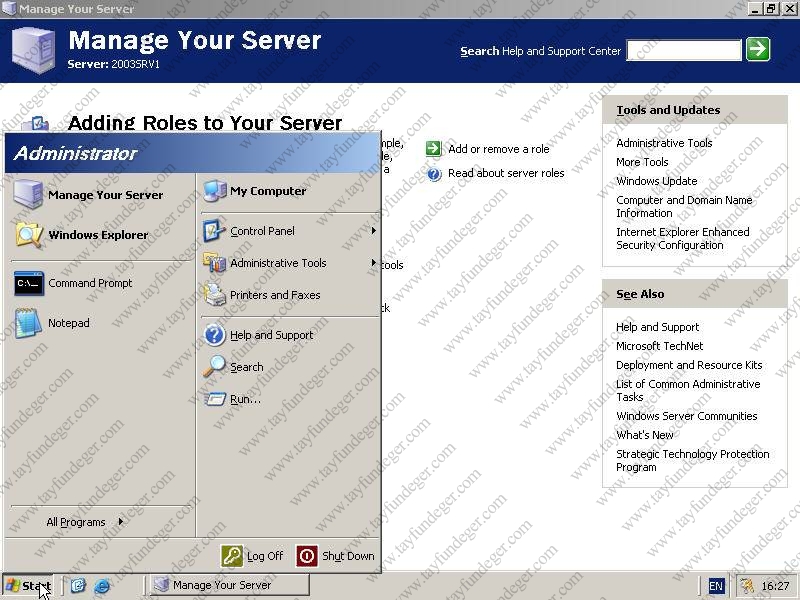Click the Log Off key icon
The width and height of the screenshot is (800, 600).
pyautogui.click(x=232, y=556)
